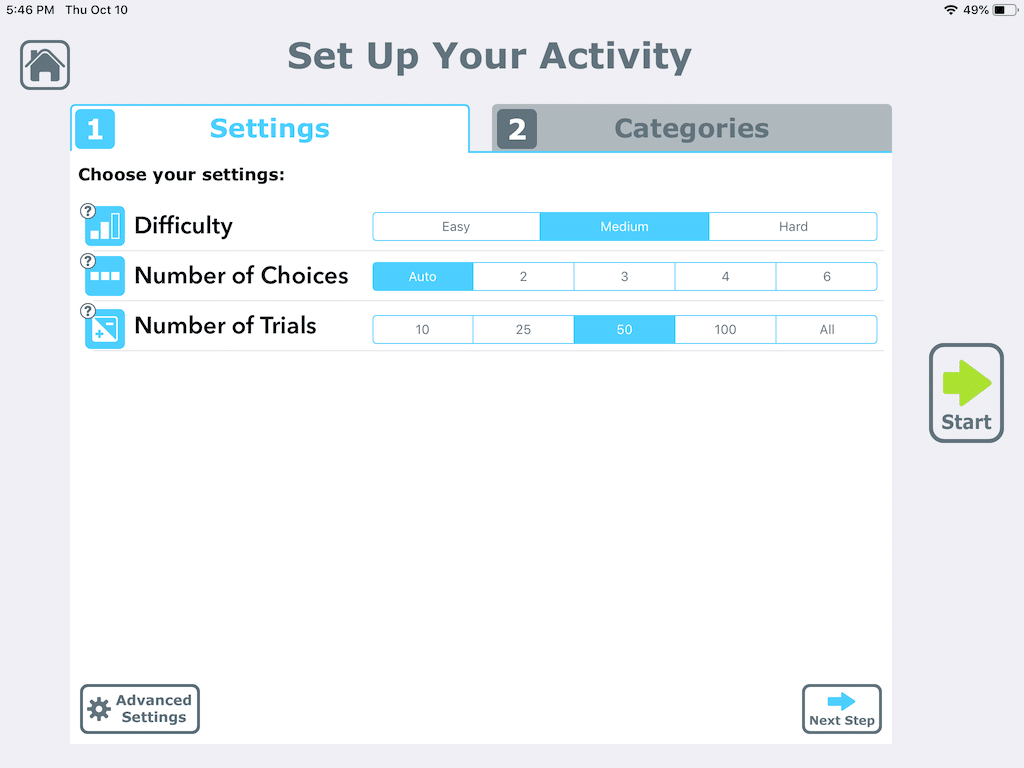Click the Difficulty bar chart icon
The image size is (1024, 768).
103,225
